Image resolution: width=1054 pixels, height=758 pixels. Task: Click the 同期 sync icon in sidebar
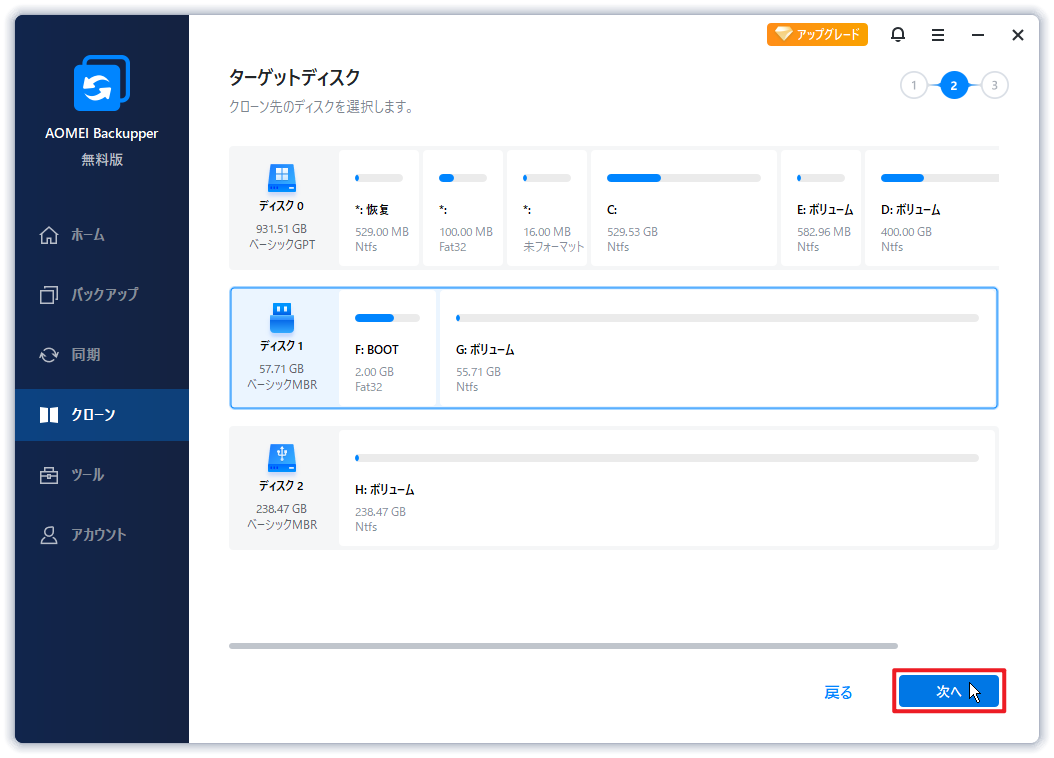pyautogui.click(x=49, y=355)
